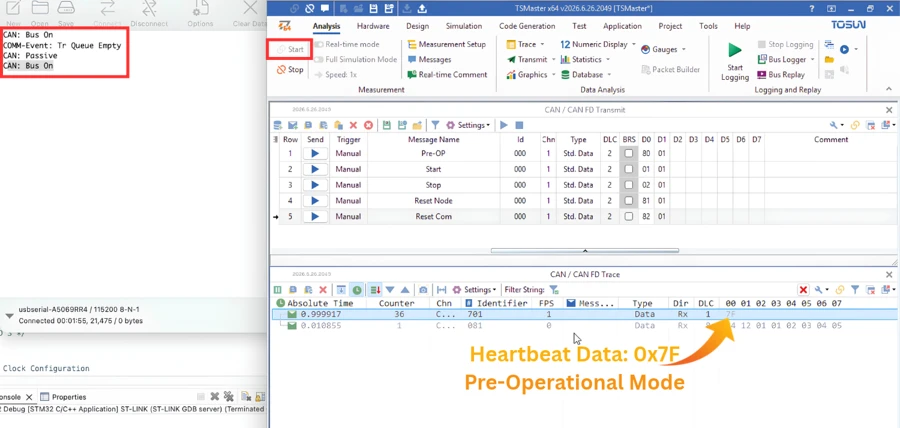This screenshot has height=428, width=900.
Task: Open the Simulation ribbon tab
Action: point(464,26)
